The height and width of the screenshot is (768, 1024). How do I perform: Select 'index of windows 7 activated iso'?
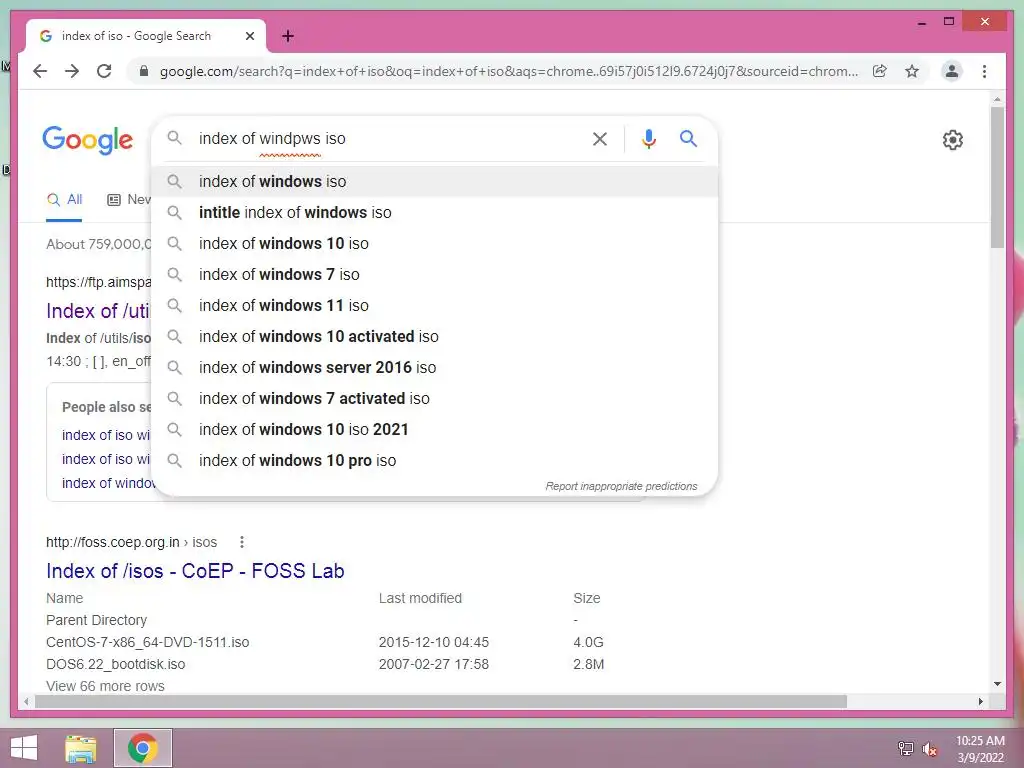(434, 398)
